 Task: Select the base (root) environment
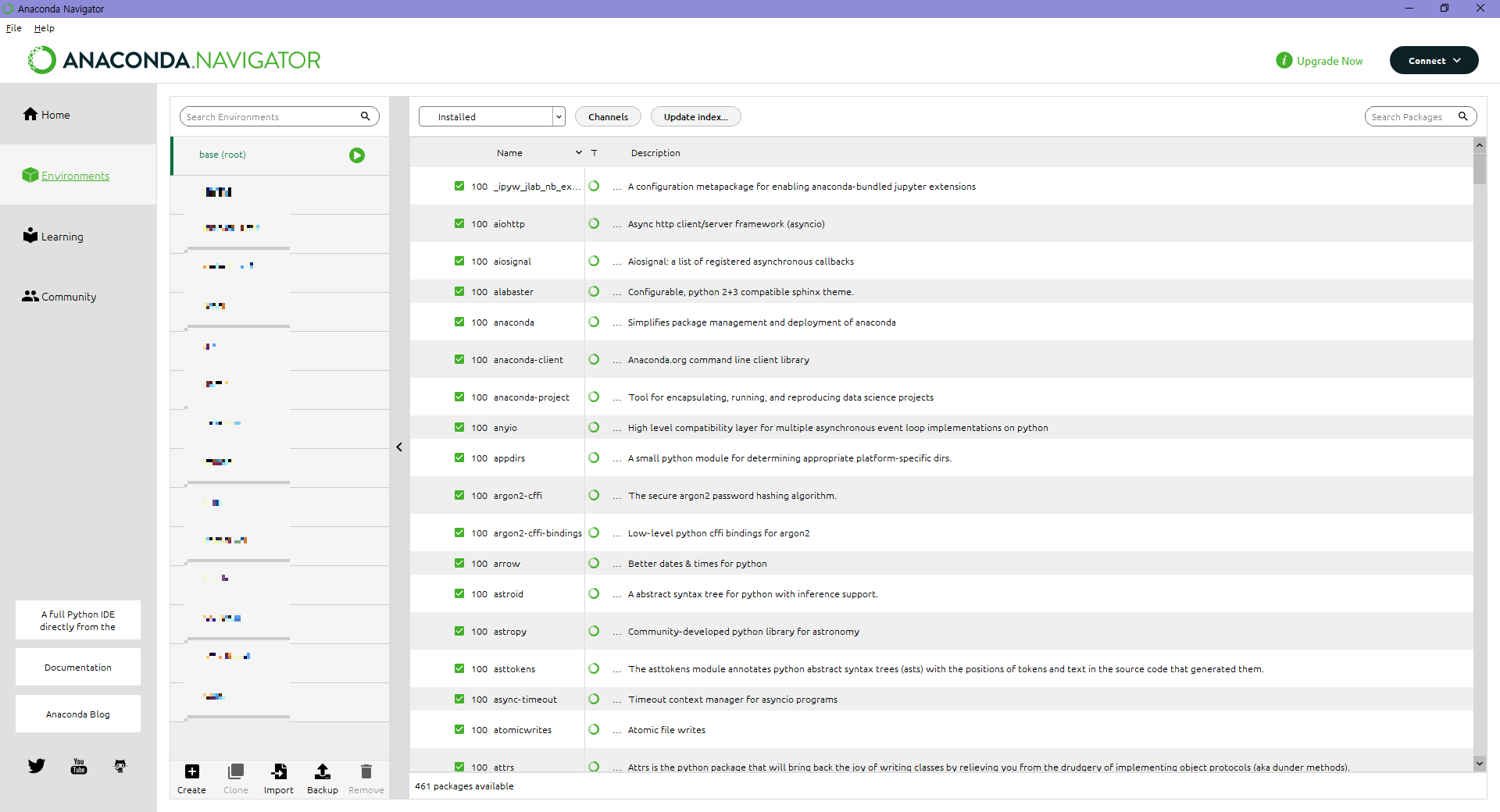point(280,155)
